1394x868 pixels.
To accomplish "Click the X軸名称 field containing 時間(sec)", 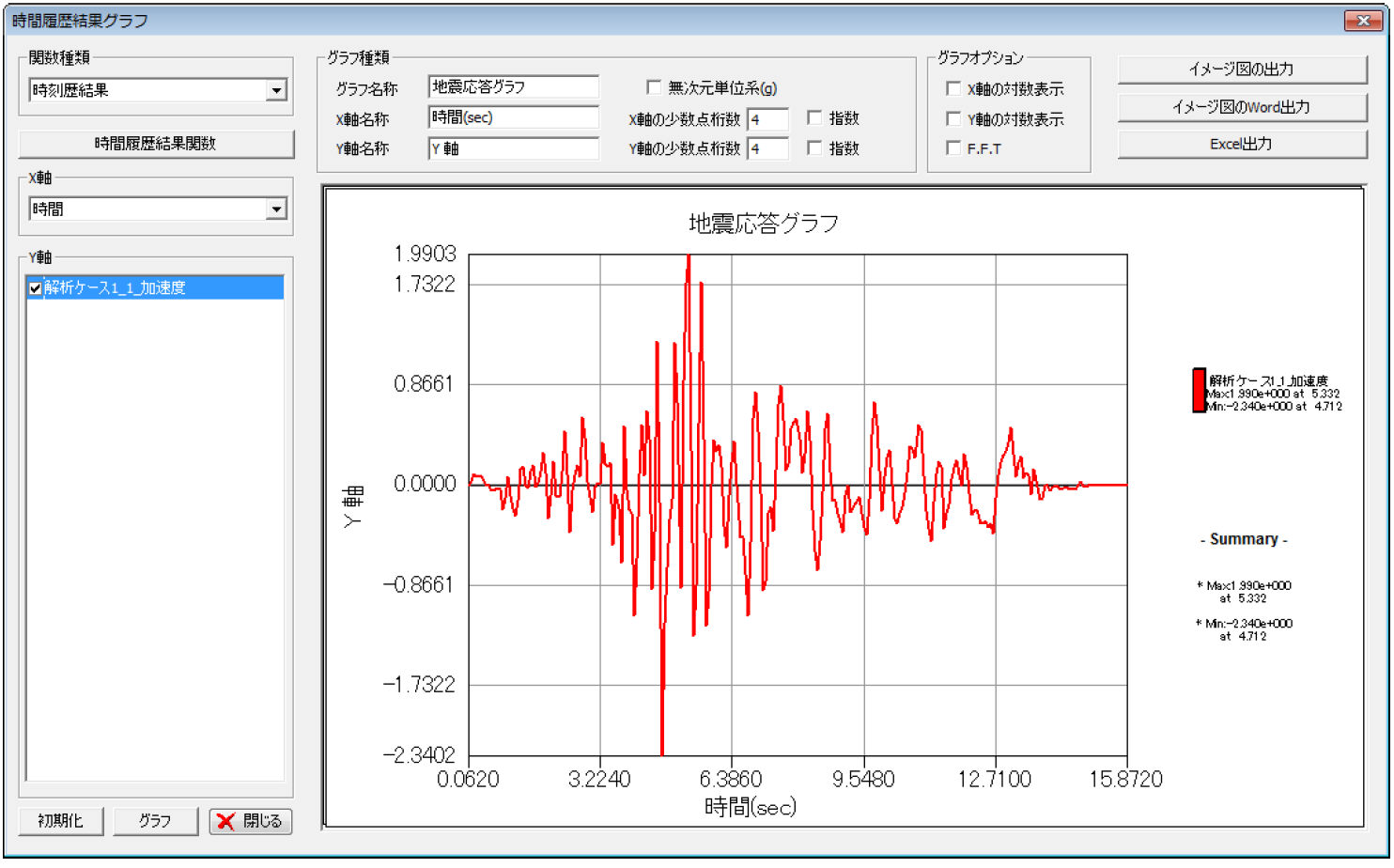I will (513, 117).
